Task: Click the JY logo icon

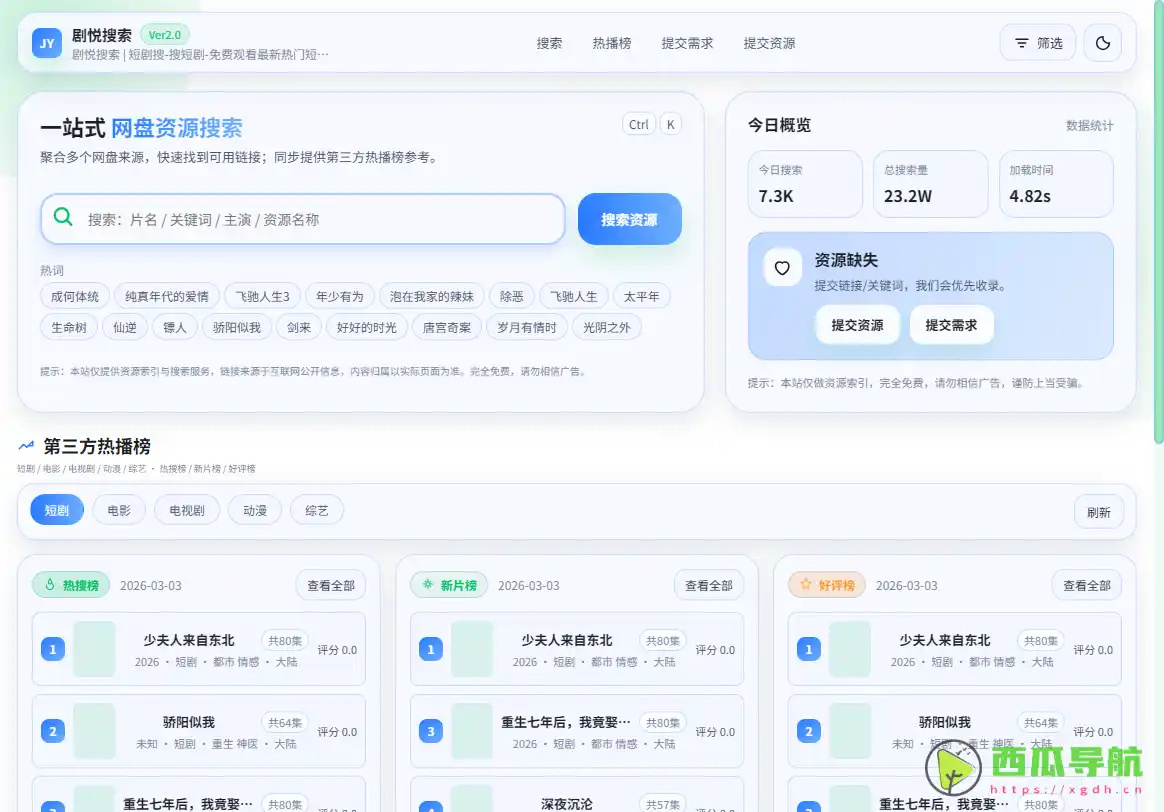Action: coord(44,43)
